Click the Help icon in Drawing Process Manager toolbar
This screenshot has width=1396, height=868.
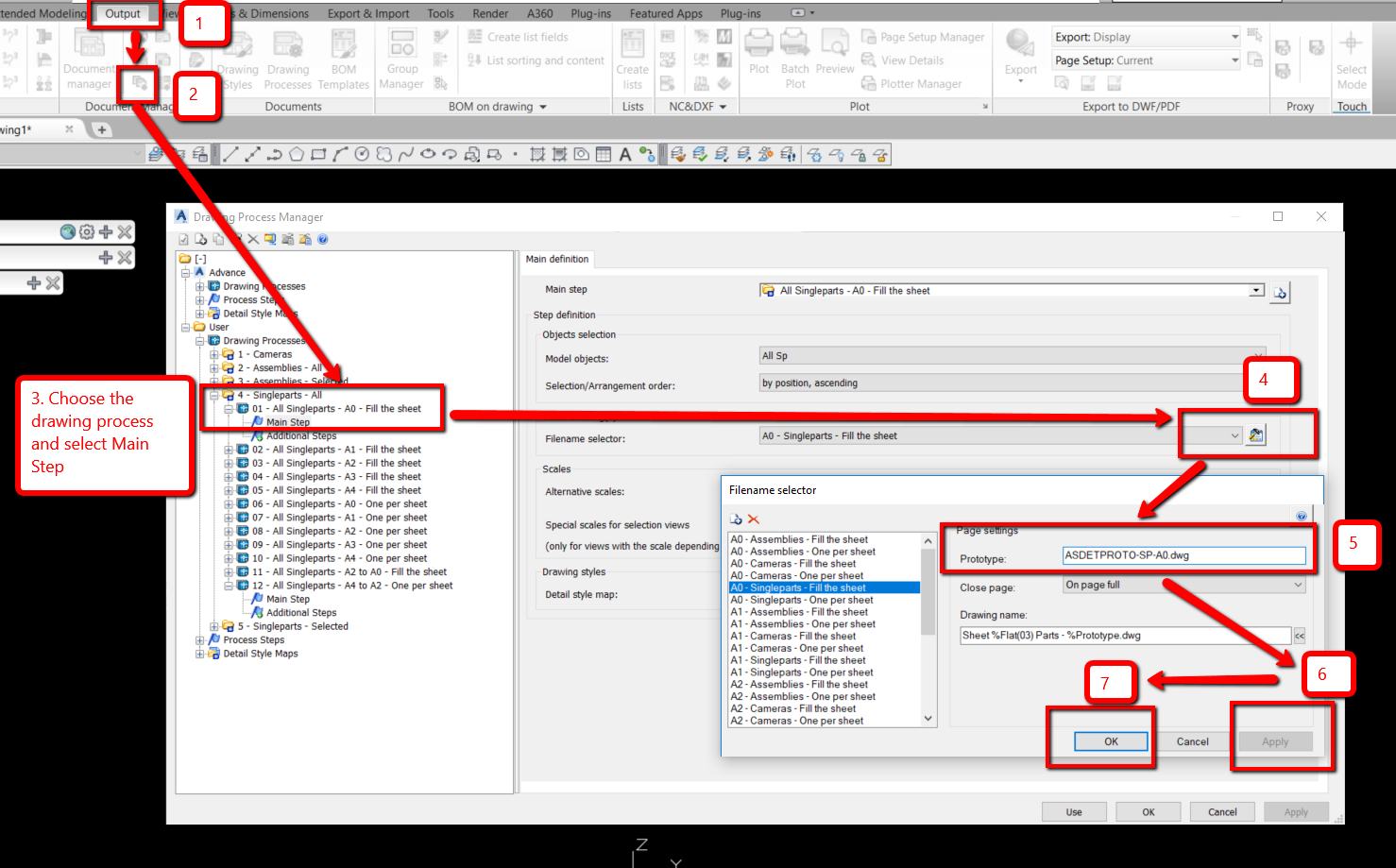coord(321,238)
